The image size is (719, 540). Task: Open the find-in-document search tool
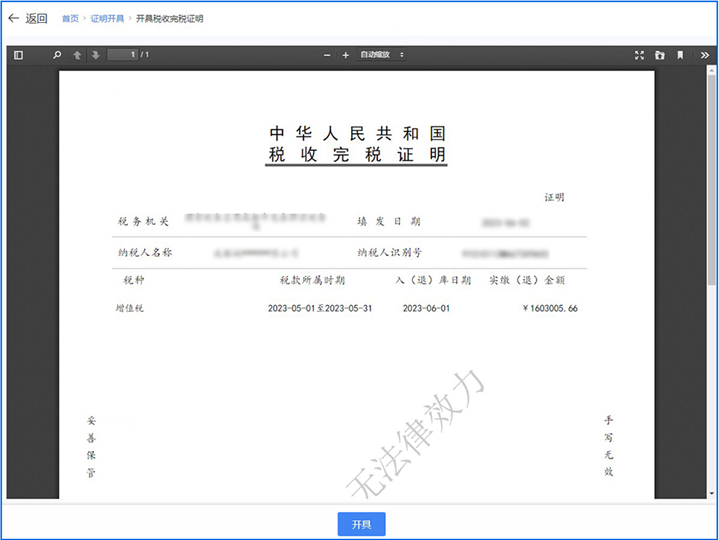pyautogui.click(x=57, y=55)
